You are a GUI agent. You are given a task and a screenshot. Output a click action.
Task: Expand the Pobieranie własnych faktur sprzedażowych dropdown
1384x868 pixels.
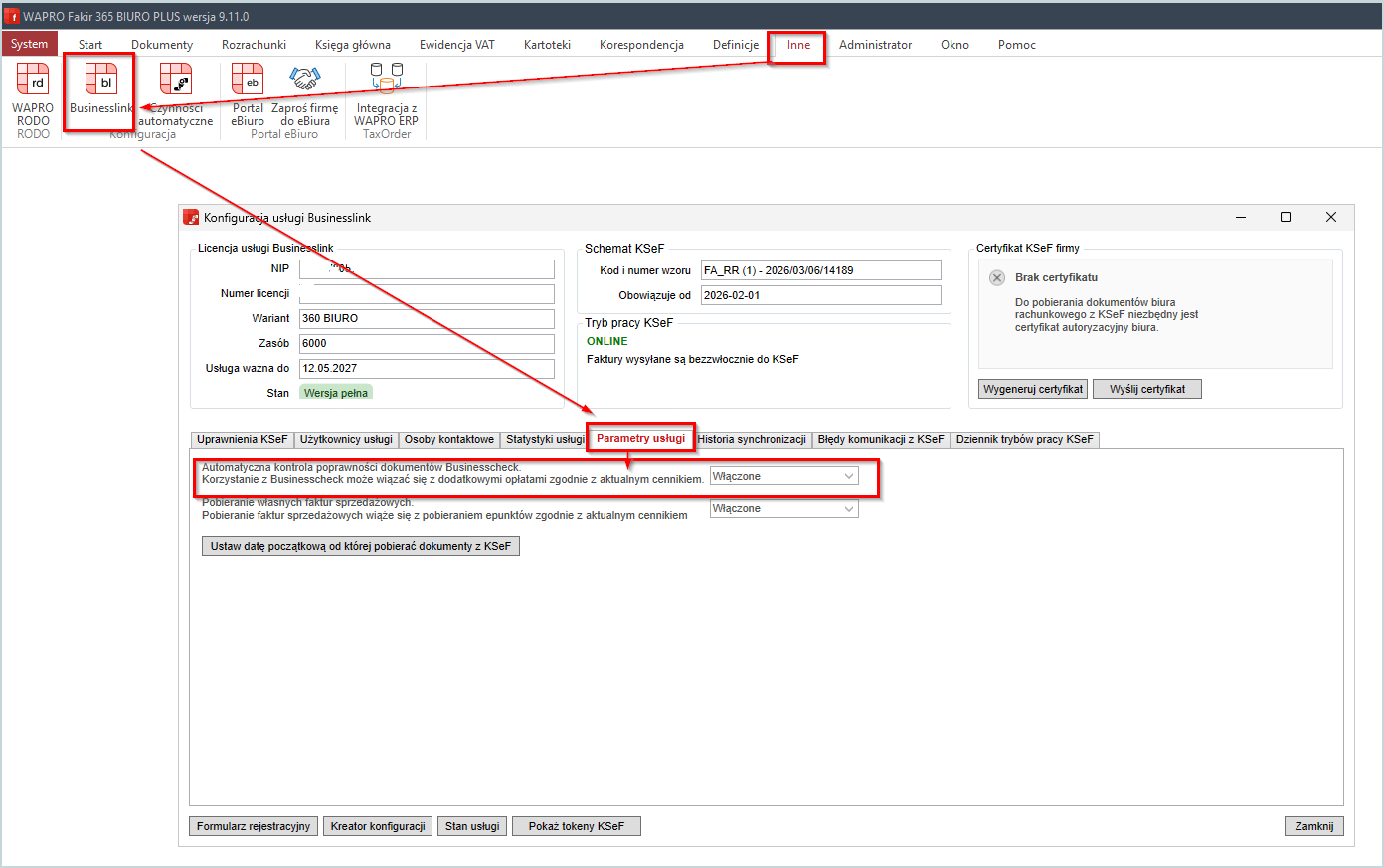point(783,509)
